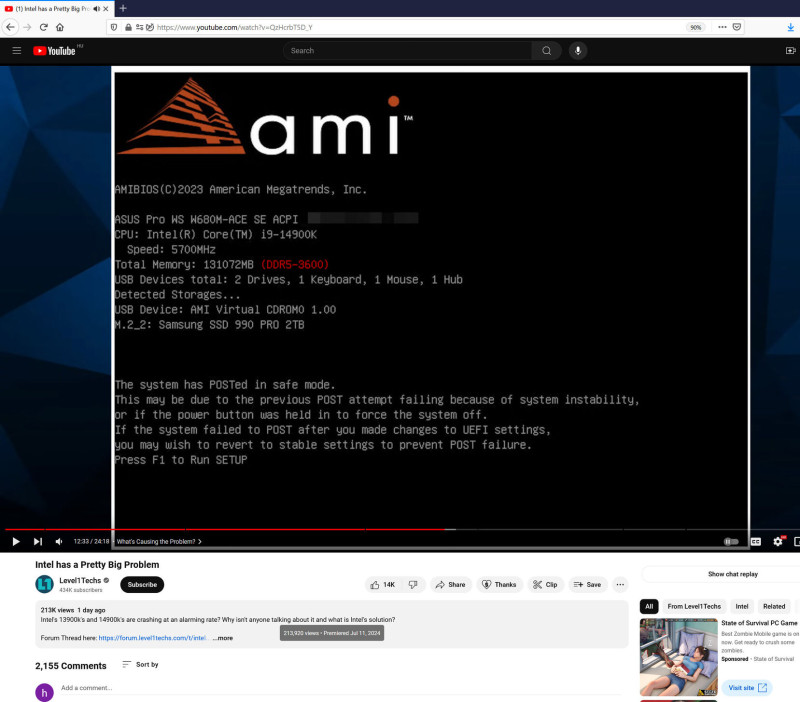Expand the What's Causing the Problem chapter
Screen dimensions: 800x702
[159, 541]
